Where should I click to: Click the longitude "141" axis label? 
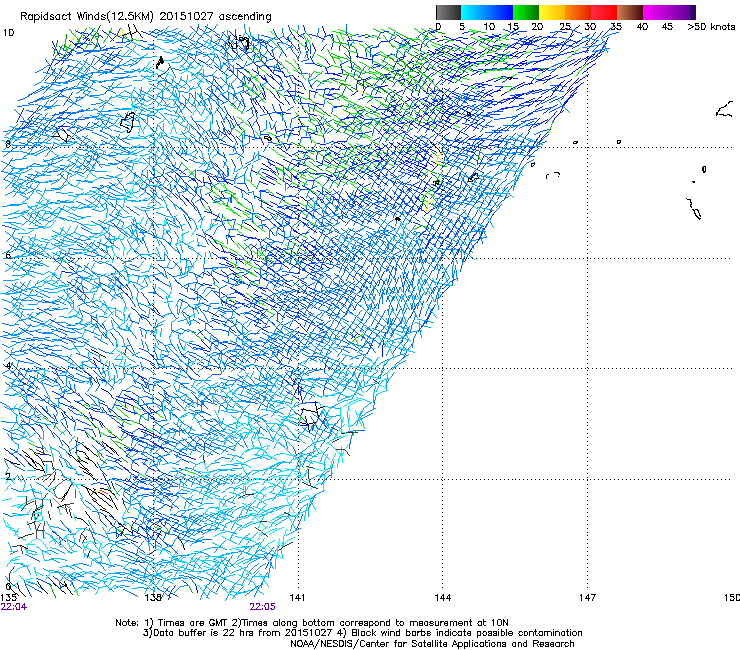point(297,598)
